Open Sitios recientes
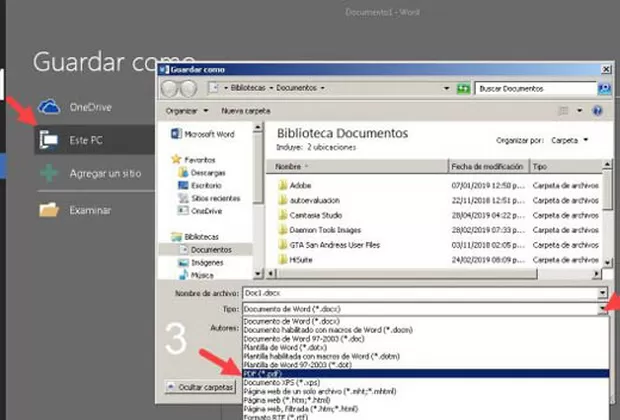620x420 pixels. 209,198
